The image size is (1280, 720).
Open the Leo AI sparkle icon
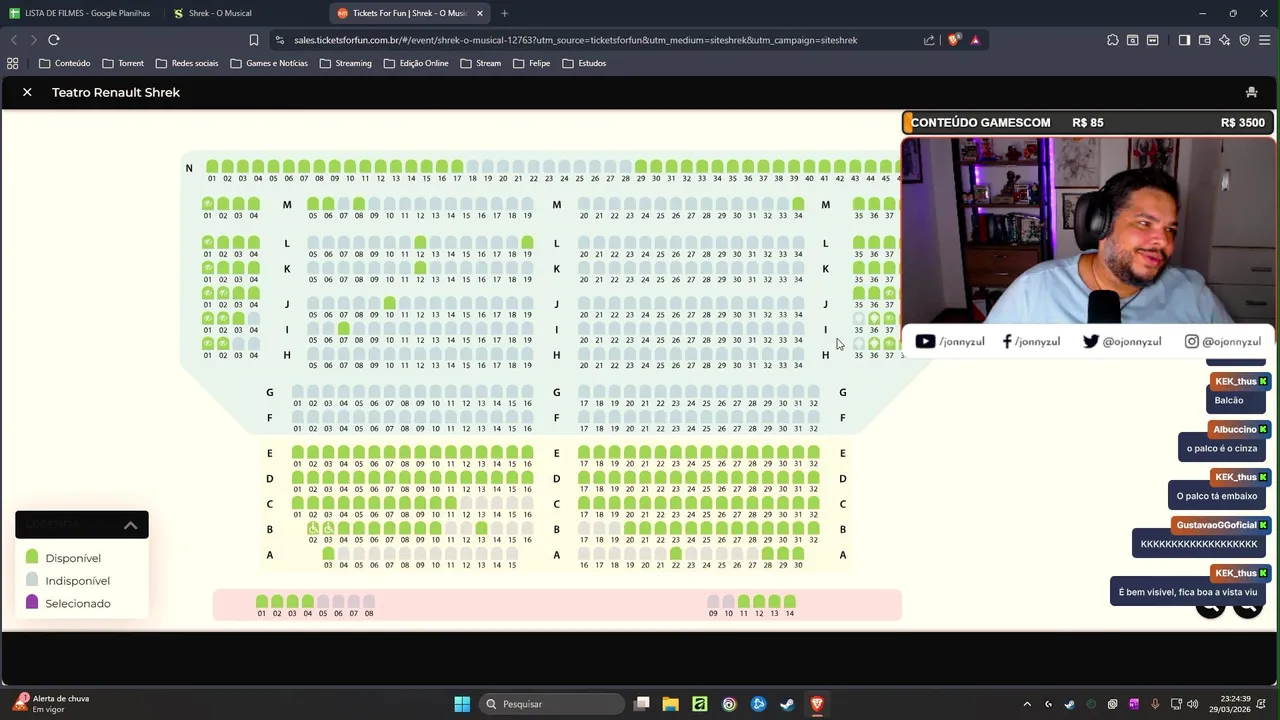pyautogui.click(x=1224, y=40)
